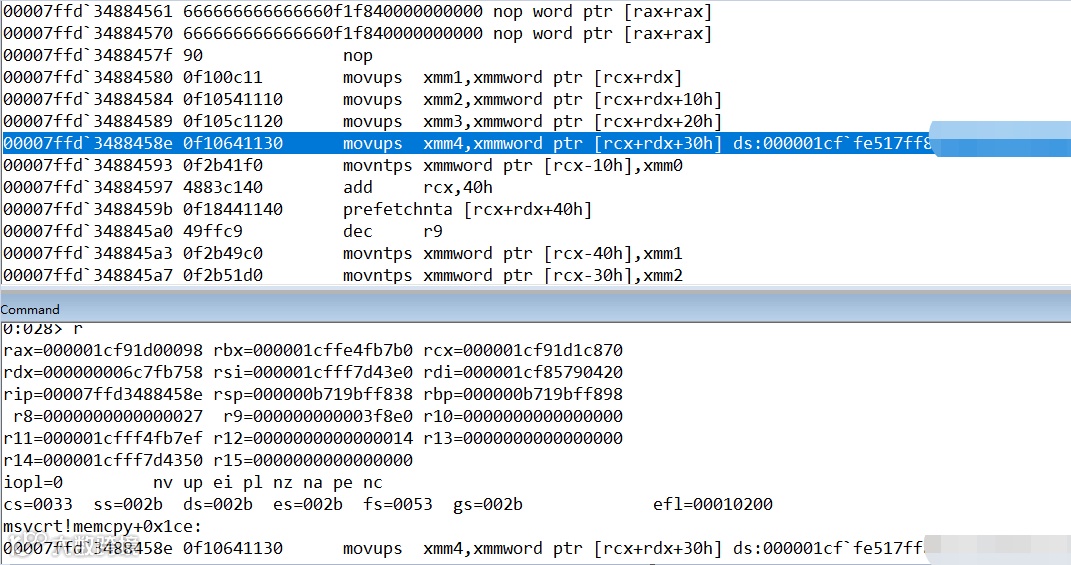Select the movups xmm1 instruction line
The image size is (1071, 565).
tap(343, 77)
